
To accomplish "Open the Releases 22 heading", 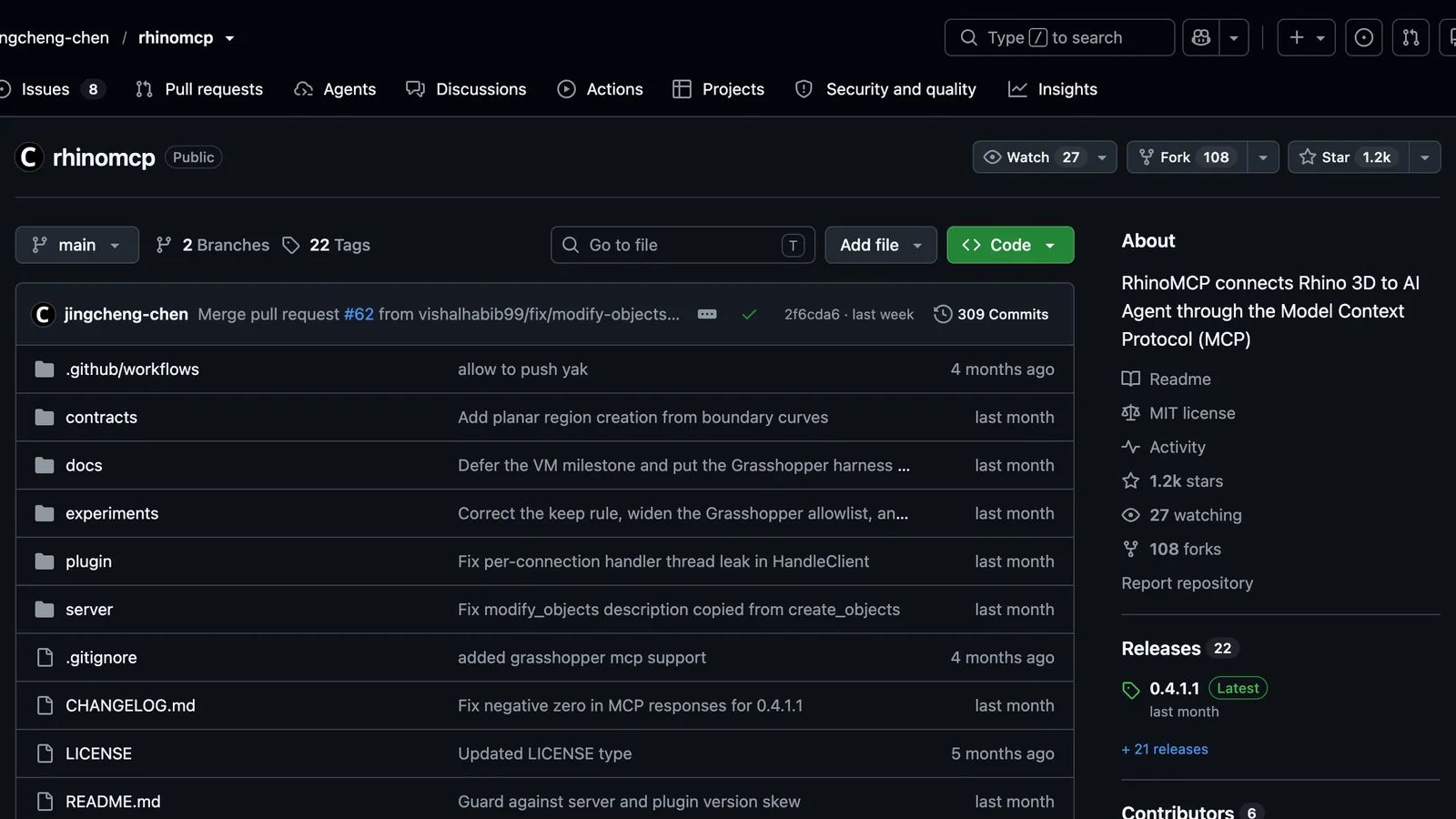I will point(1179,648).
